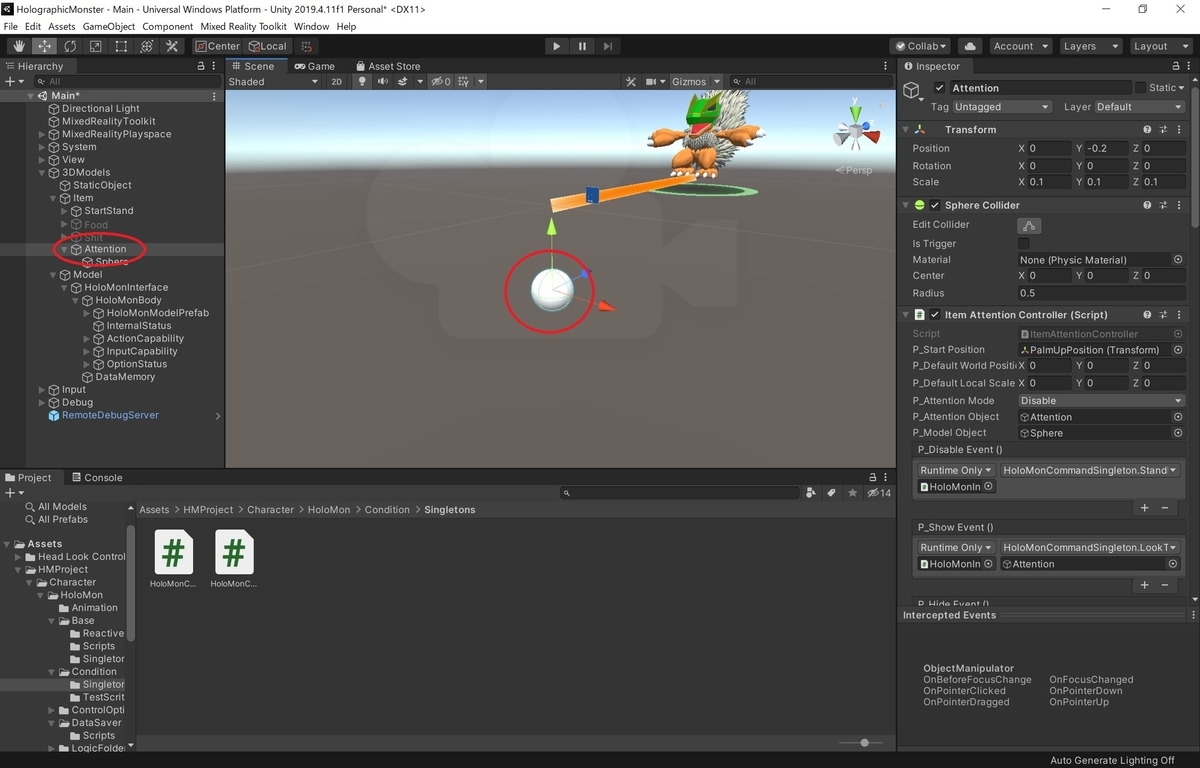Open Collab dropdown

[922, 46]
